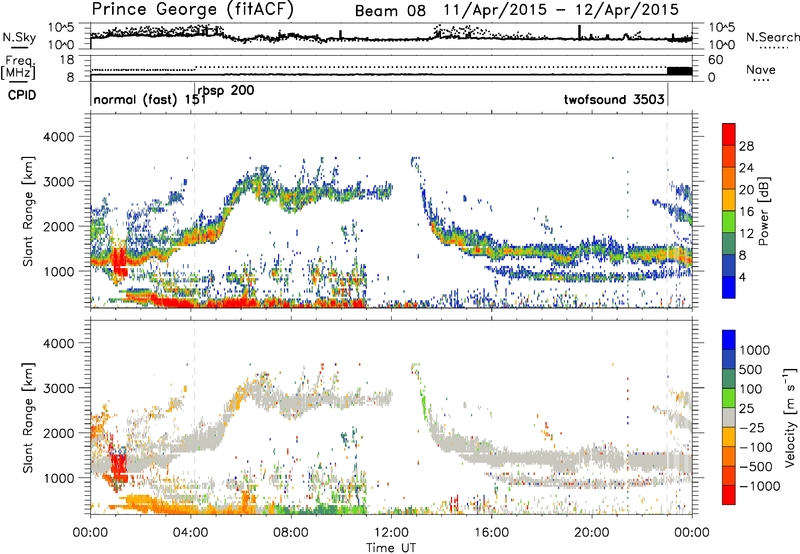Select the Velocity [m s-1] colorbar title
Image resolution: width=800 pixels, height=554 pixels.
tap(790, 417)
